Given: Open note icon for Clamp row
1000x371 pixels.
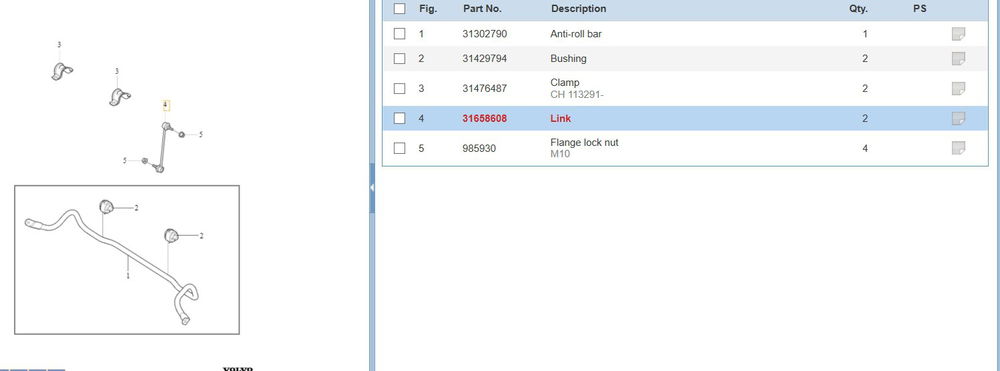Looking at the screenshot, I should click(958, 89).
